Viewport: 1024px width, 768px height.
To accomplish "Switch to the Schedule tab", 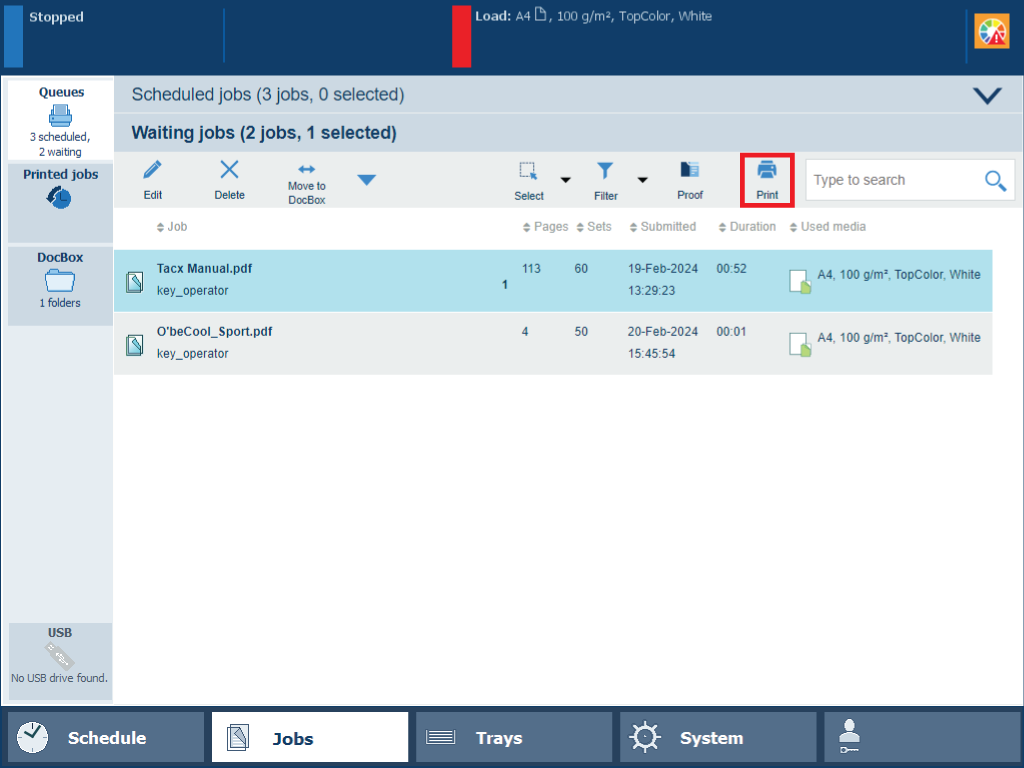I will [106, 738].
